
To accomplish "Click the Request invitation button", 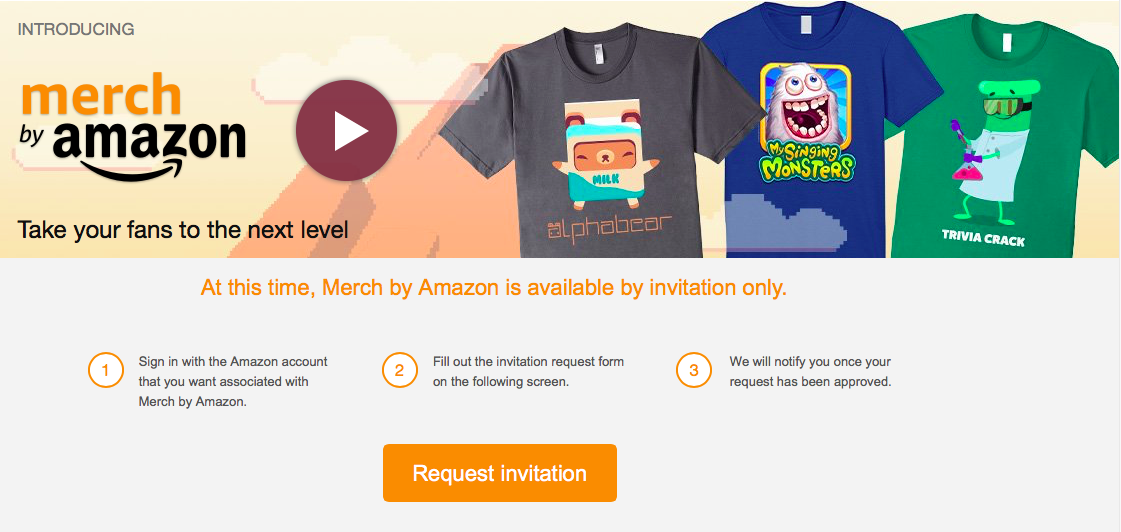I will pos(500,473).
